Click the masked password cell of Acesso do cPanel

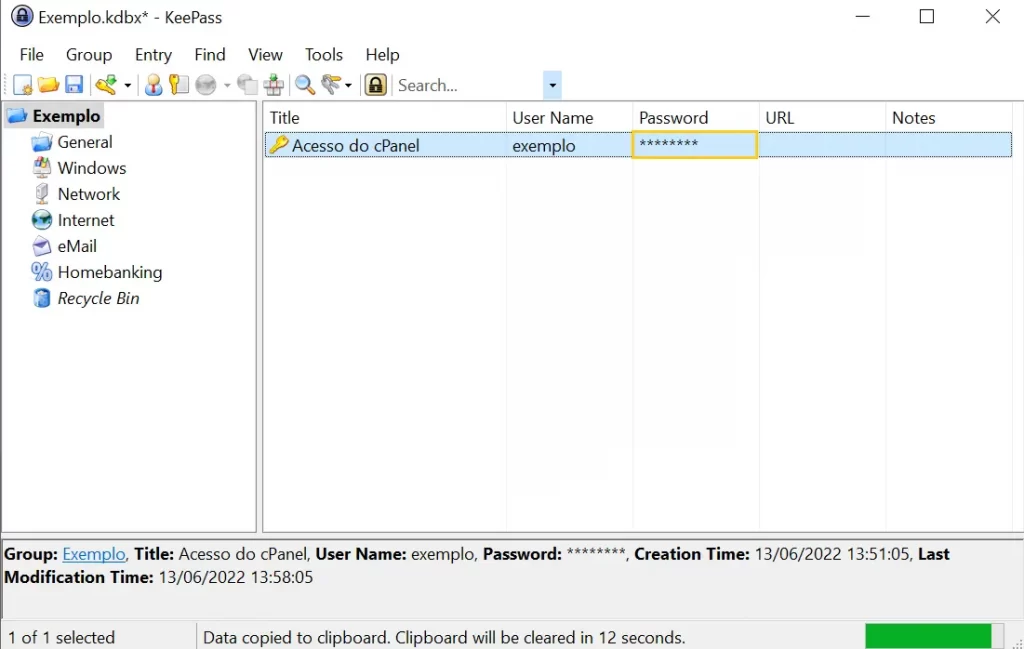click(695, 145)
